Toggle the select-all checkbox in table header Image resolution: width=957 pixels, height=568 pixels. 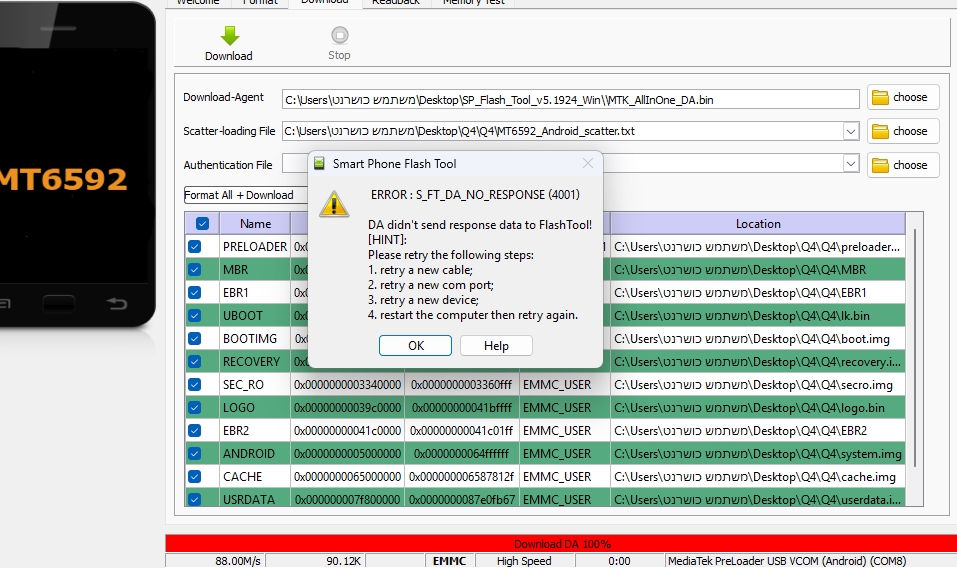(x=202, y=224)
